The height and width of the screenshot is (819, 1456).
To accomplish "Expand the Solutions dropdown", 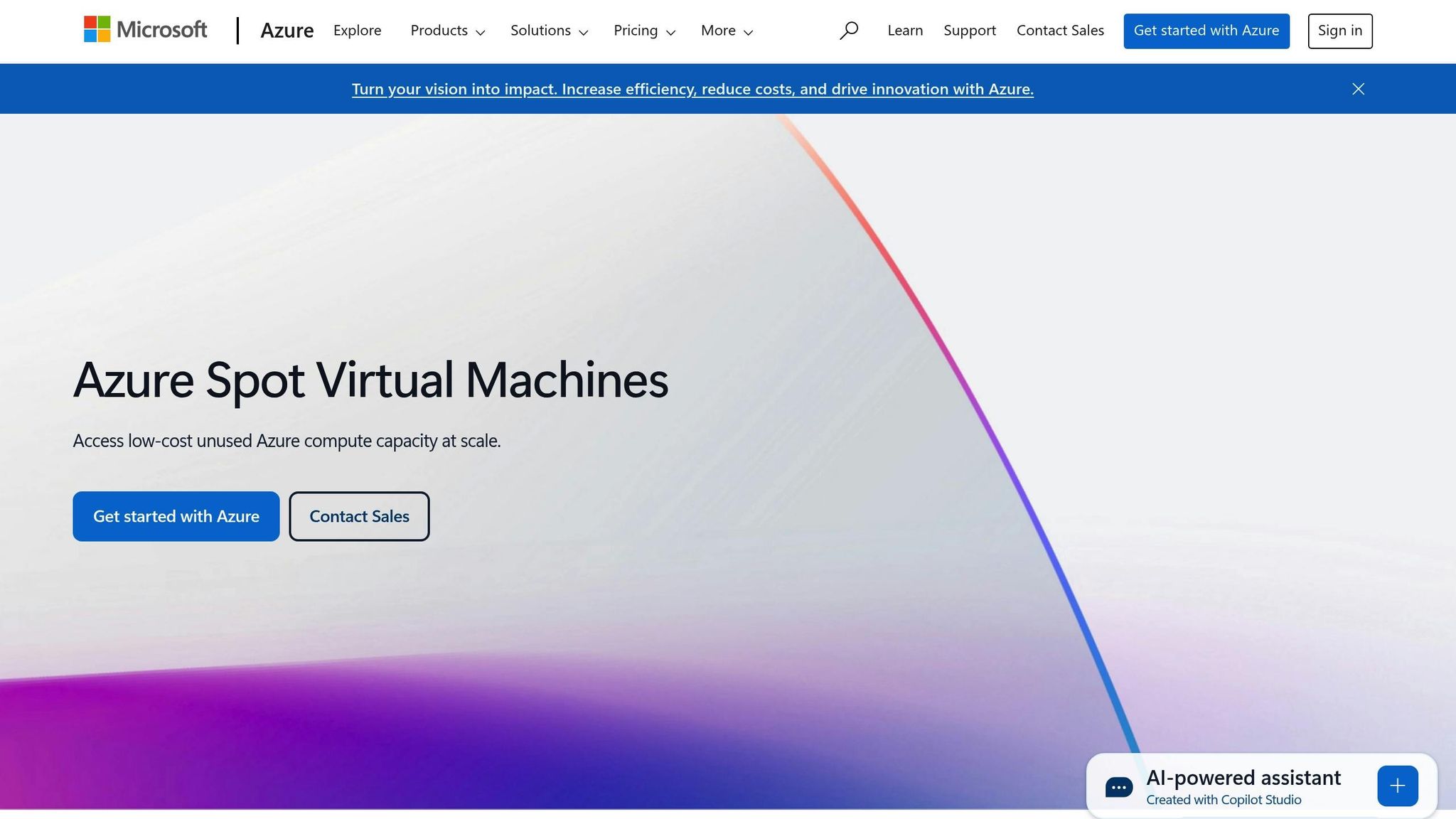I will [x=549, y=31].
